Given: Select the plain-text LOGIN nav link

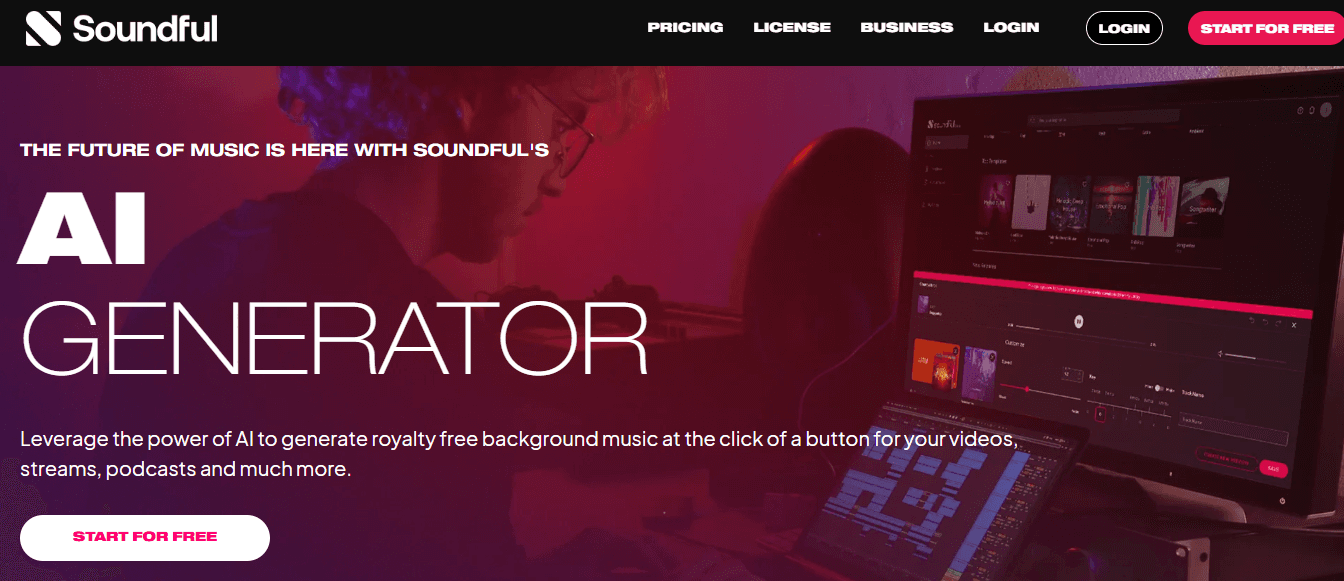Looking at the screenshot, I should click(1011, 27).
